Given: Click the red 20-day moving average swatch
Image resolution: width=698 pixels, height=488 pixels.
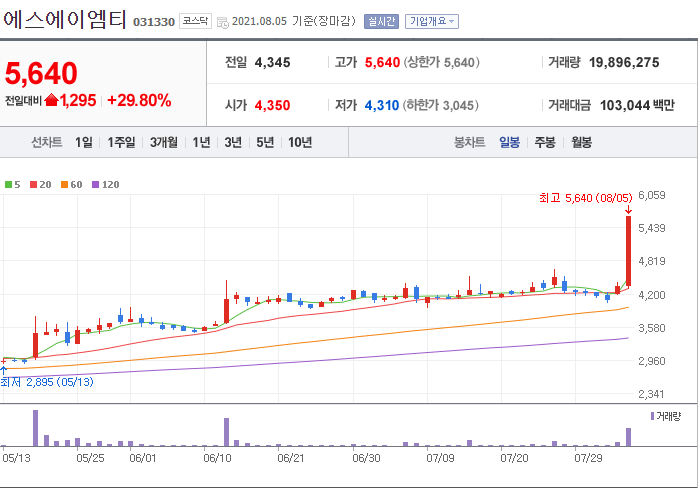Looking at the screenshot, I should point(33,184).
